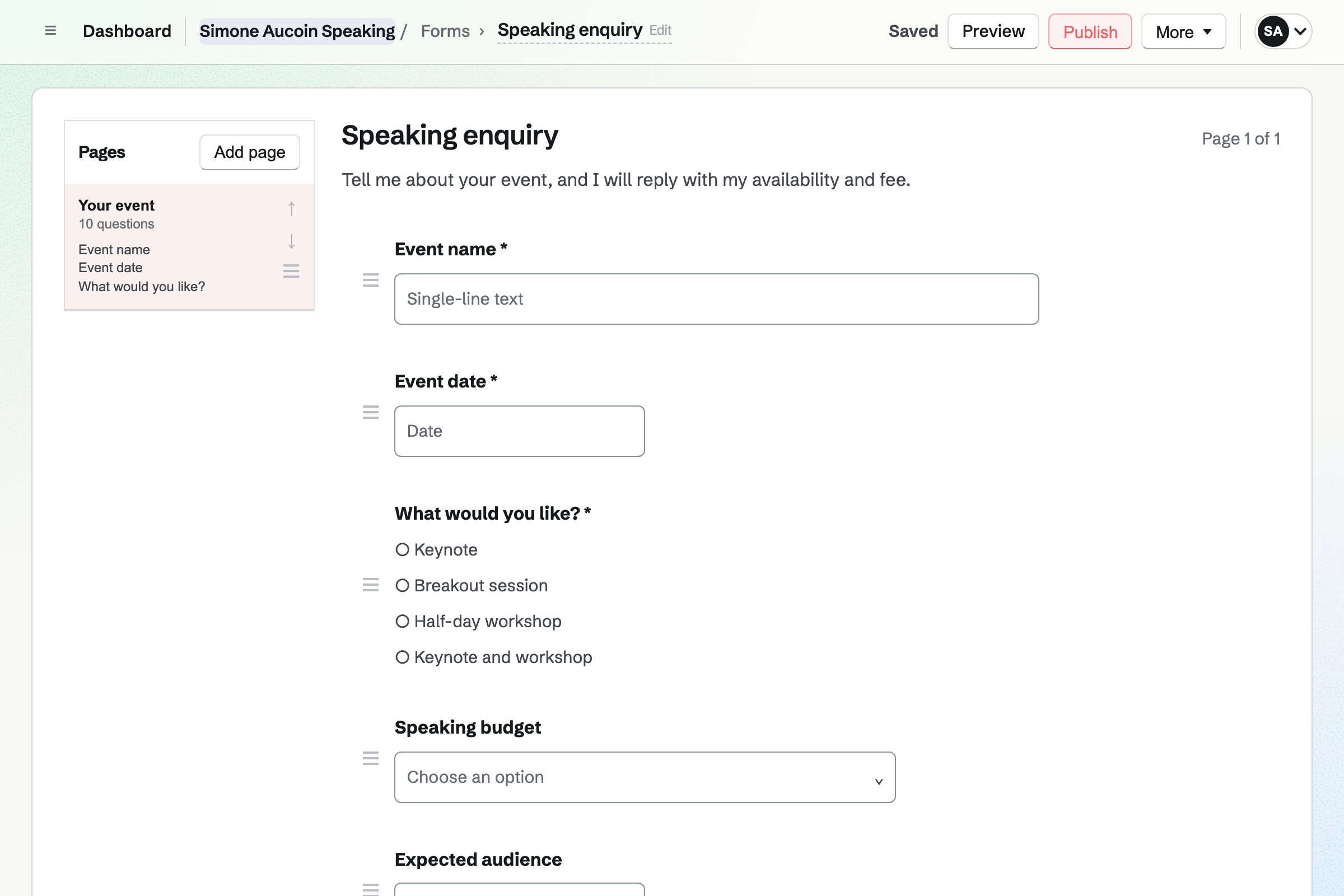Click the Event date input
The width and height of the screenshot is (1344, 896).
(x=520, y=431)
